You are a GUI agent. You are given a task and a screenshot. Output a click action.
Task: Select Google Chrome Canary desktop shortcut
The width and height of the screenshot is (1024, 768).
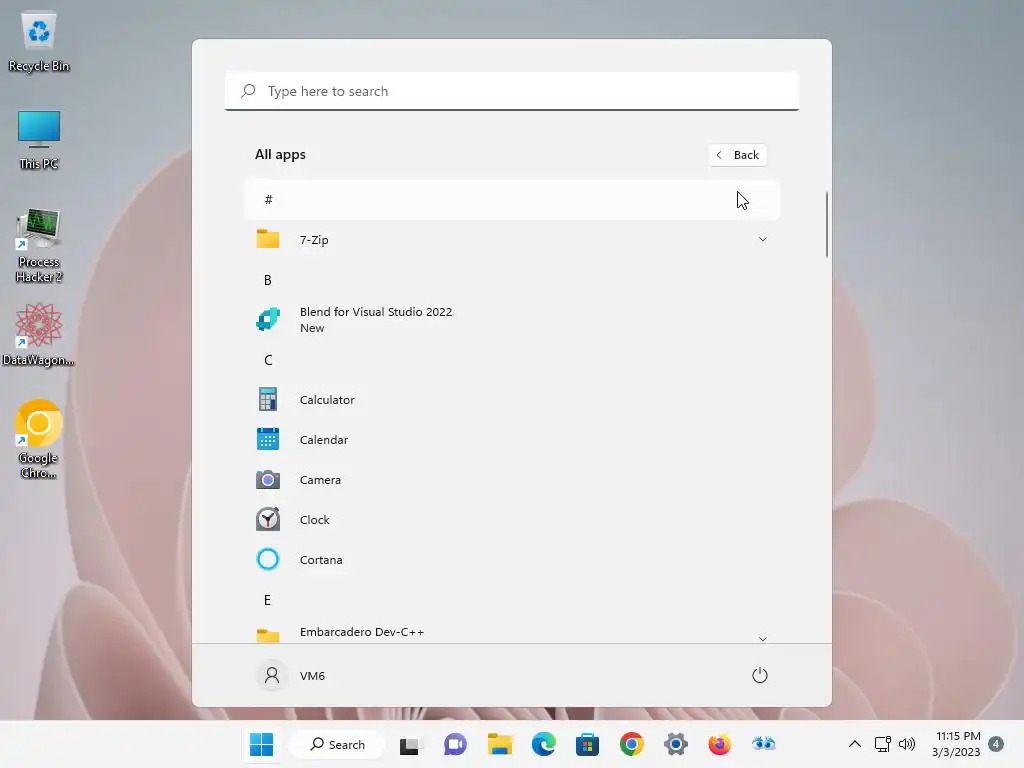pyautogui.click(x=39, y=439)
